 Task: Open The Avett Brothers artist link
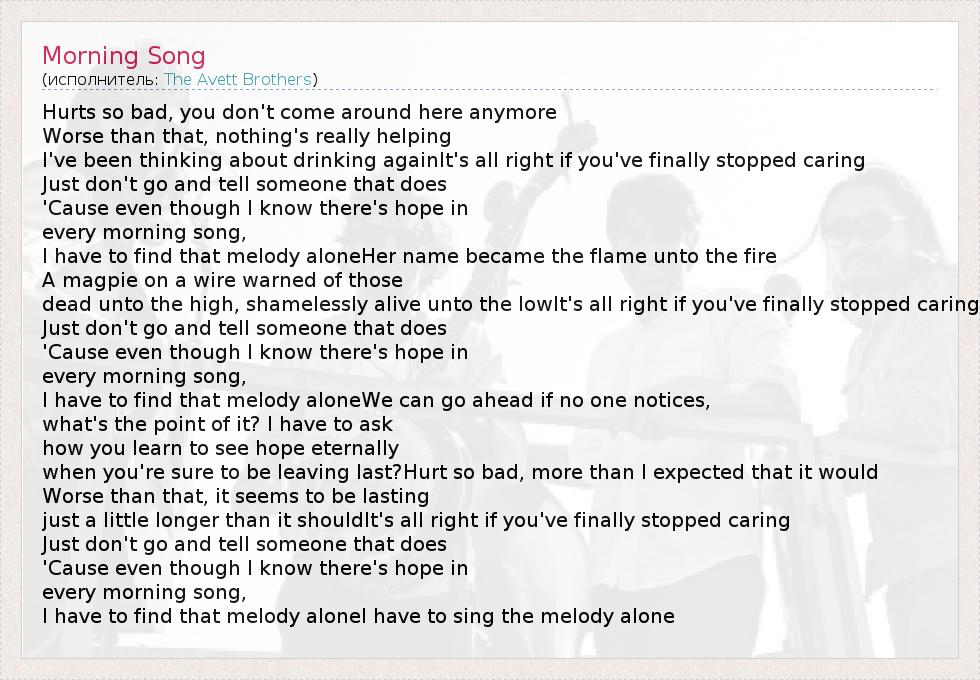point(238,79)
